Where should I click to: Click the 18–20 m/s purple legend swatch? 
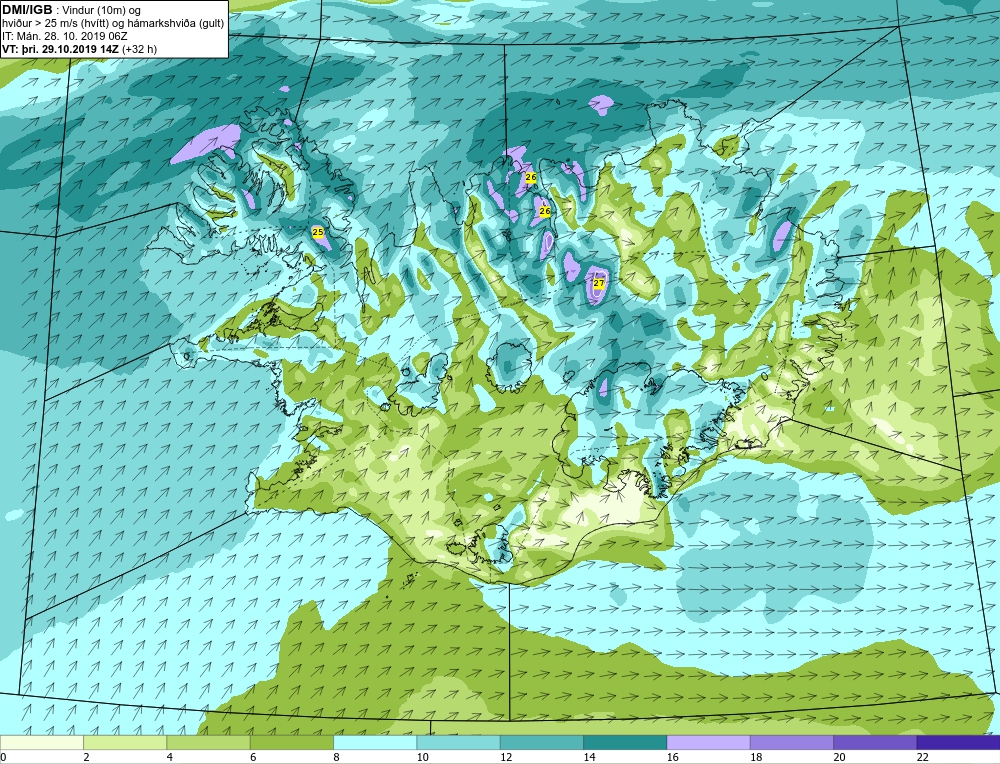[791, 742]
